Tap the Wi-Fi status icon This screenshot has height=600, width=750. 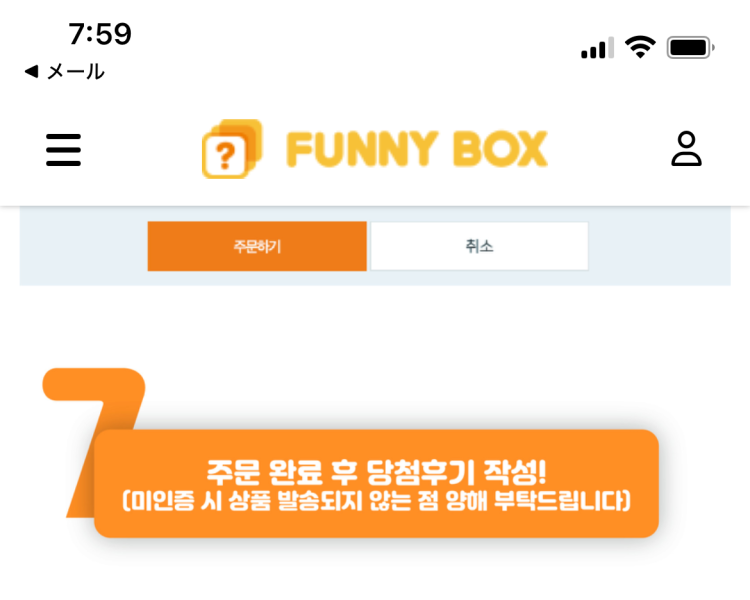[x=640, y=47]
